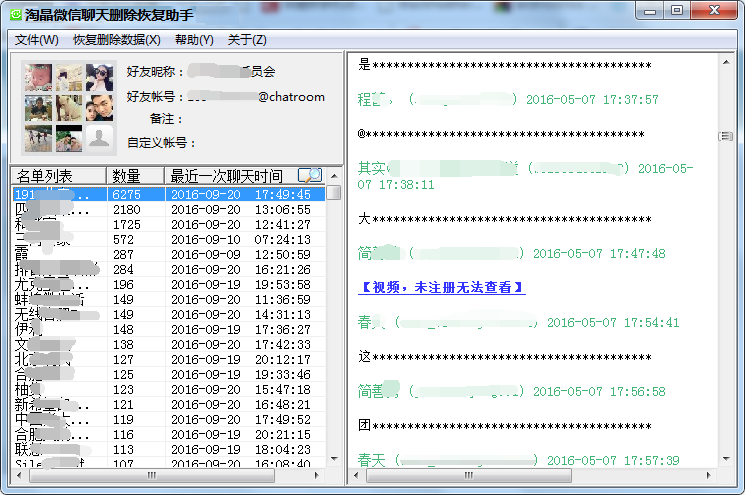Select the row with count 284
This screenshot has width=745, height=495.
[169, 269]
